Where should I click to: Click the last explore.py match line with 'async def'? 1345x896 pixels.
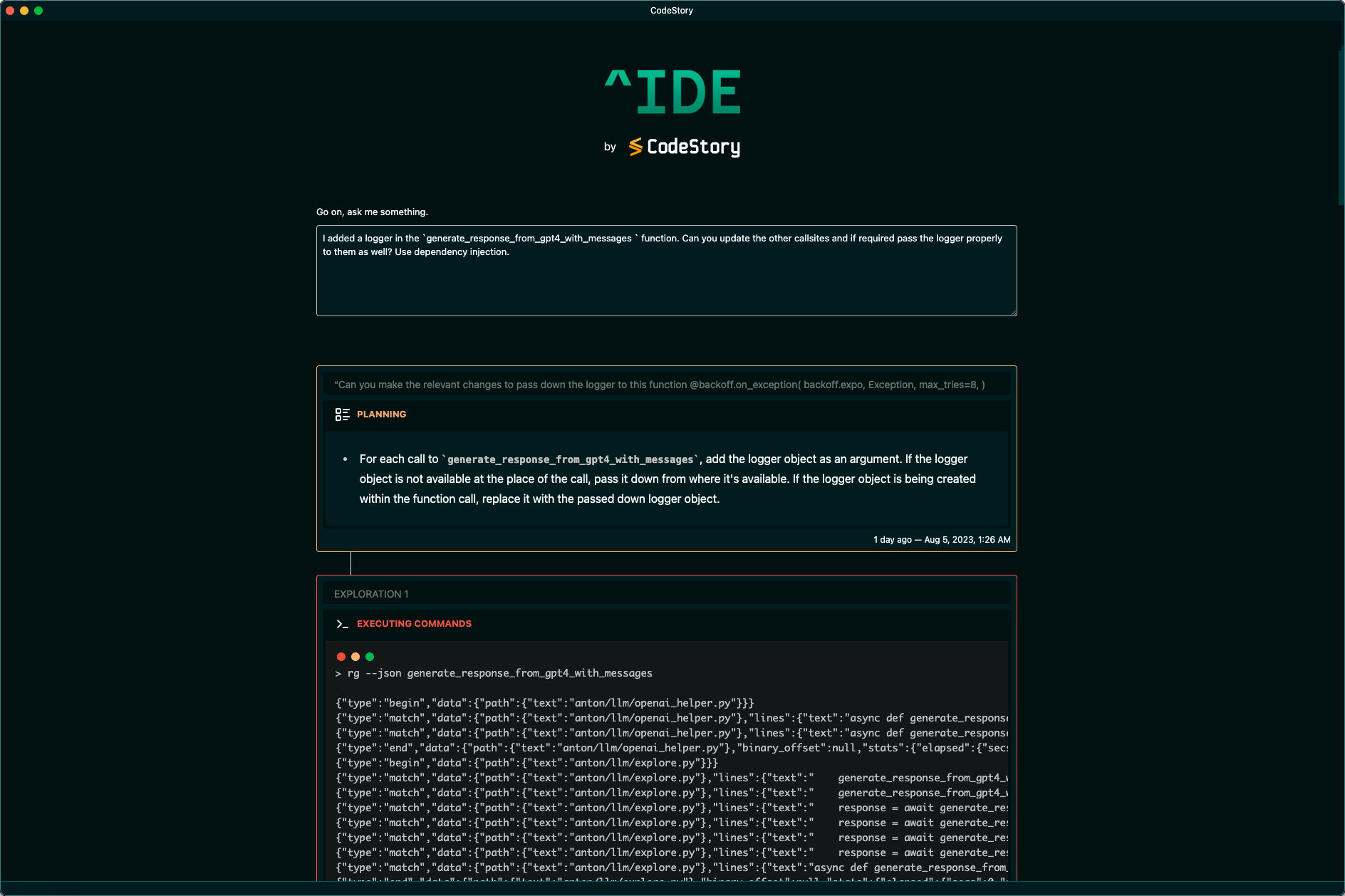point(672,868)
